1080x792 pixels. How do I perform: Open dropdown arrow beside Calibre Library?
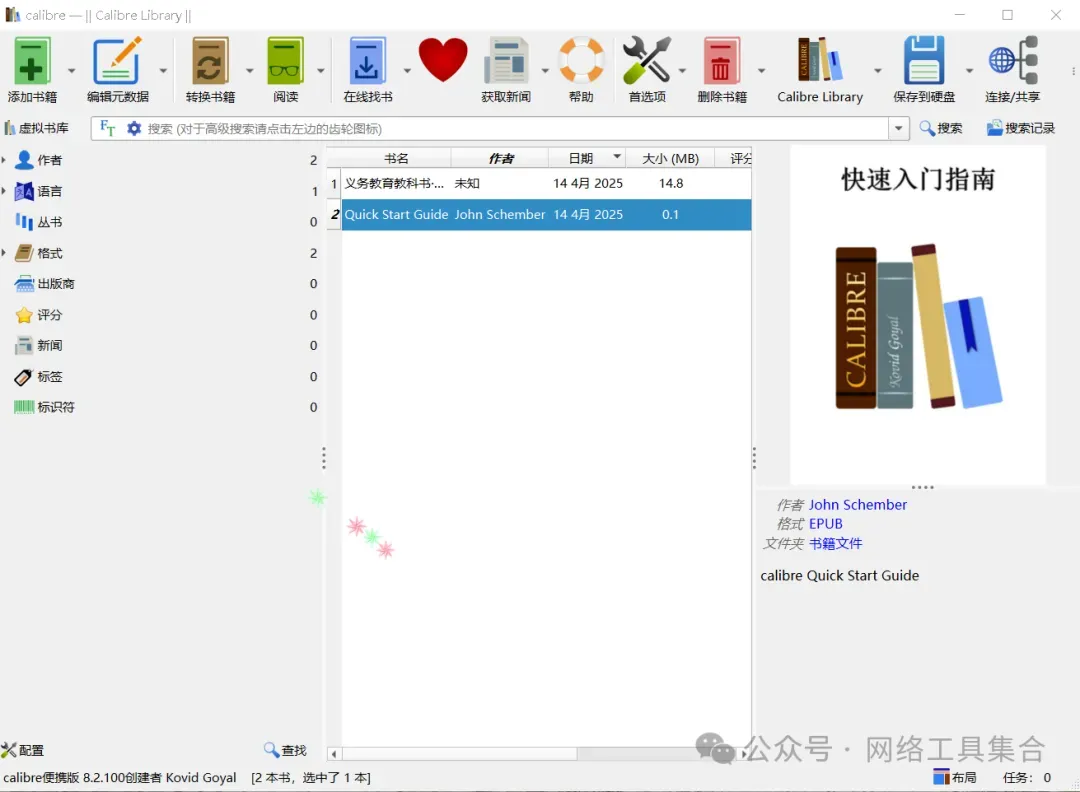pyautogui.click(x=878, y=70)
